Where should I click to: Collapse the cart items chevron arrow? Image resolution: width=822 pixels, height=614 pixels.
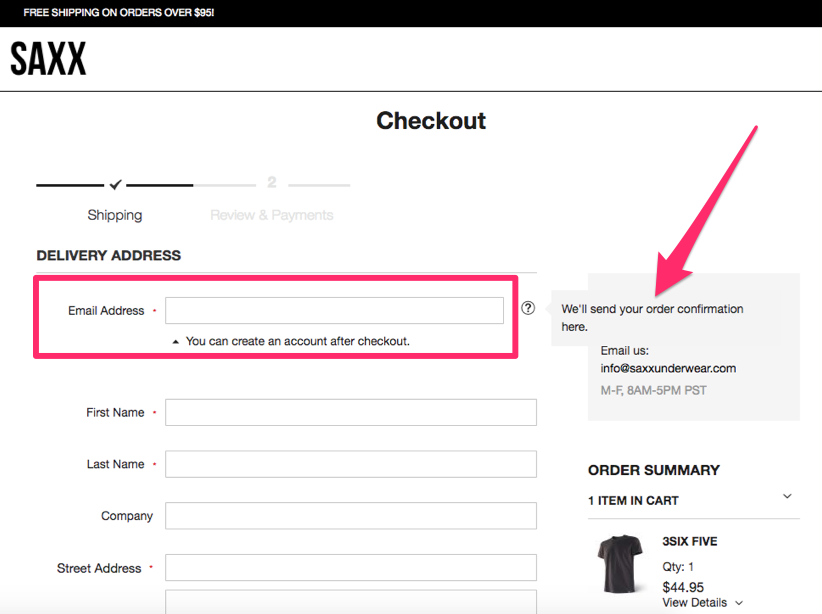787,497
